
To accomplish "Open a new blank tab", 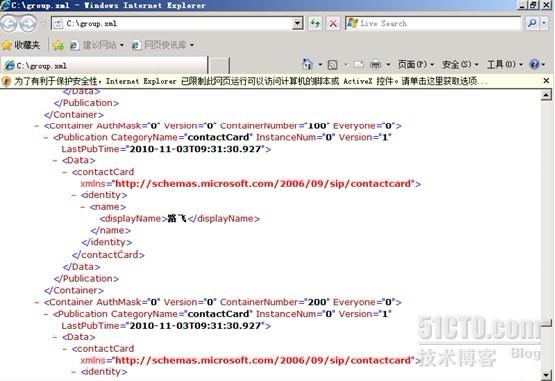I will [x=219, y=66].
